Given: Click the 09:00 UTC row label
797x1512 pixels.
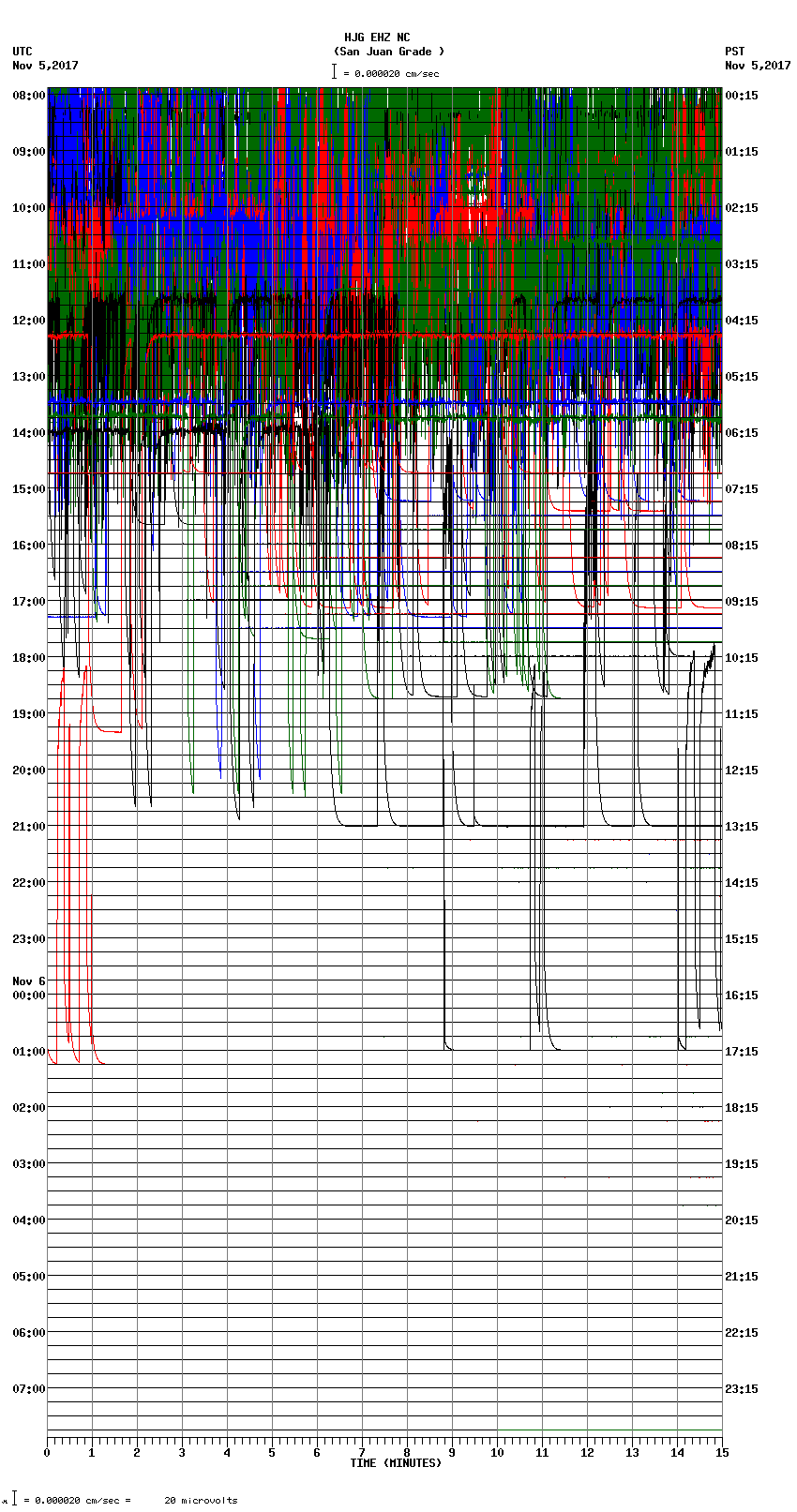Looking at the screenshot, I should 29,152.
